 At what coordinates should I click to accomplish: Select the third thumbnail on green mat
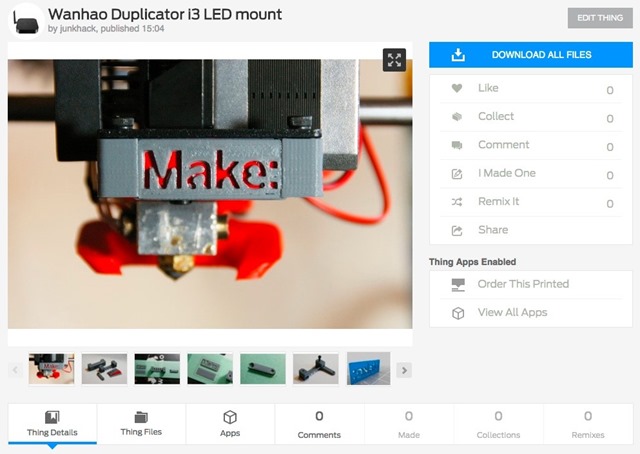(x=157, y=369)
